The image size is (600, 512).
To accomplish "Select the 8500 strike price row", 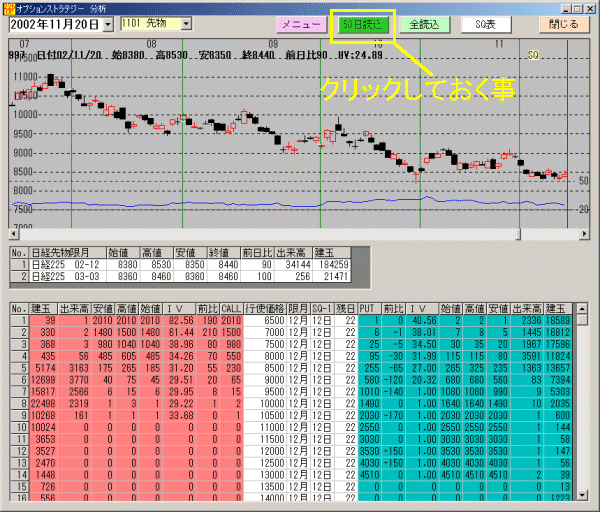I will click(292, 368).
